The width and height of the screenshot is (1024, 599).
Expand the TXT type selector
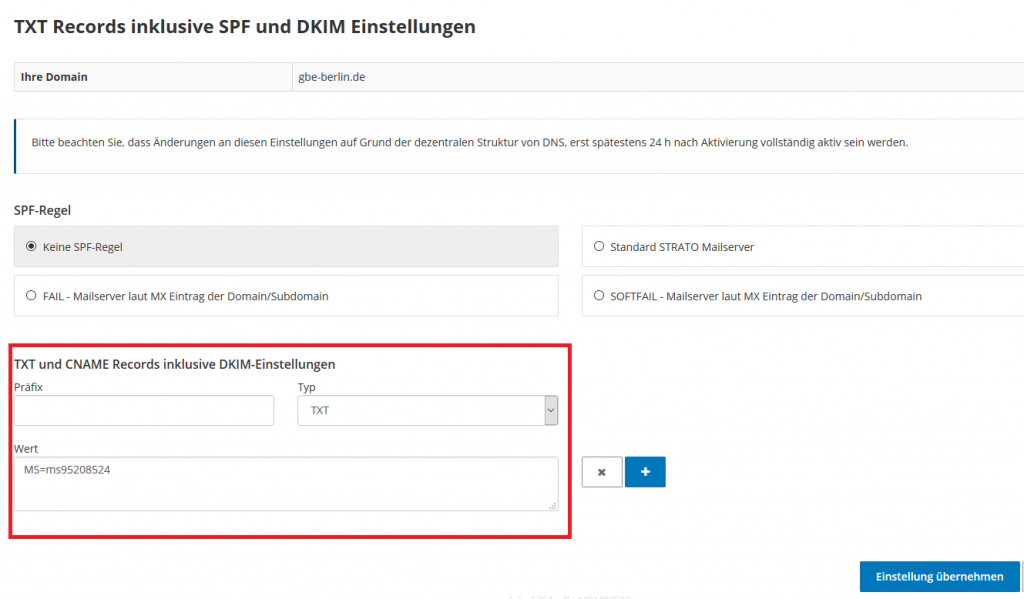click(427, 410)
